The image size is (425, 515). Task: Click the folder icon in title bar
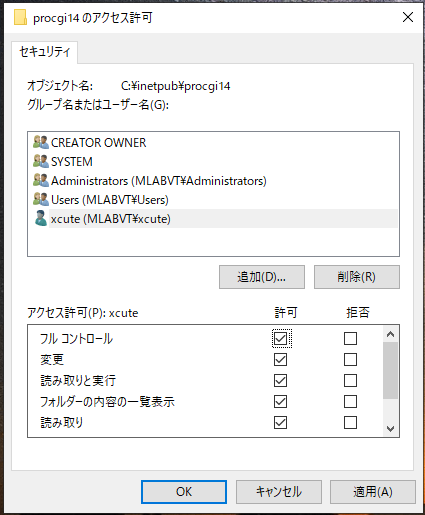(x=20, y=17)
